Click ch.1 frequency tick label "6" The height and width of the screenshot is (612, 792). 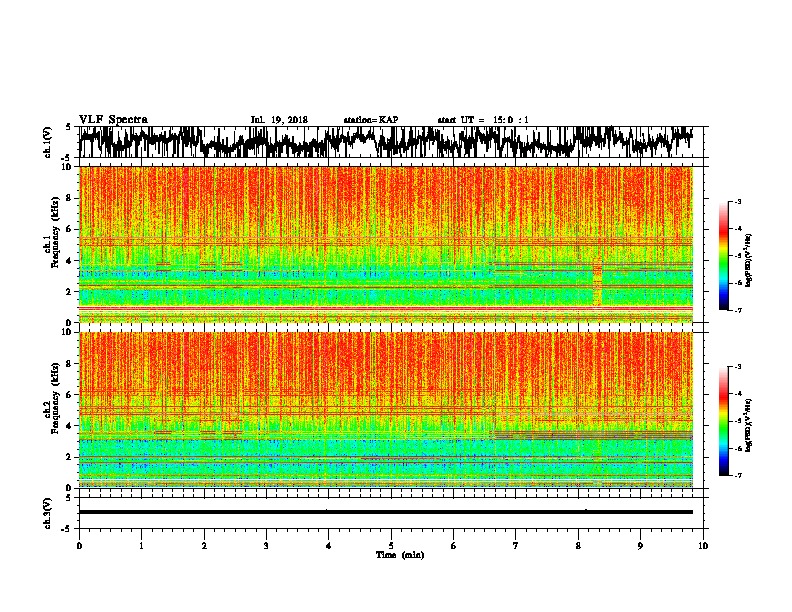70,230
